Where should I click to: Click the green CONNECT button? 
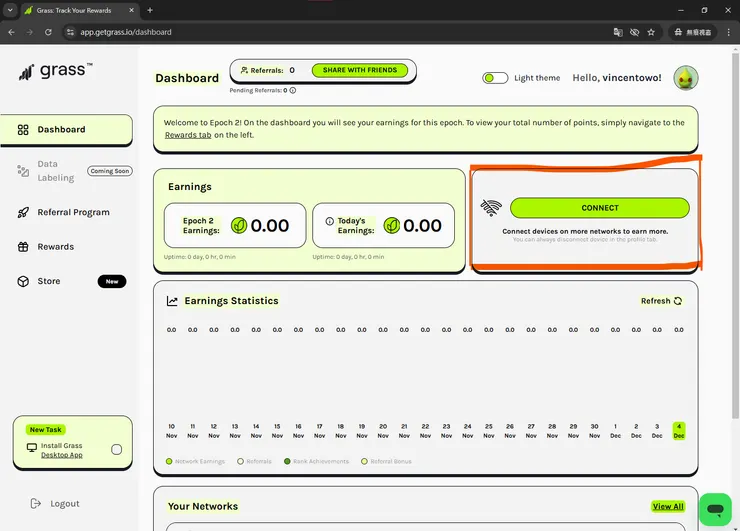click(599, 208)
